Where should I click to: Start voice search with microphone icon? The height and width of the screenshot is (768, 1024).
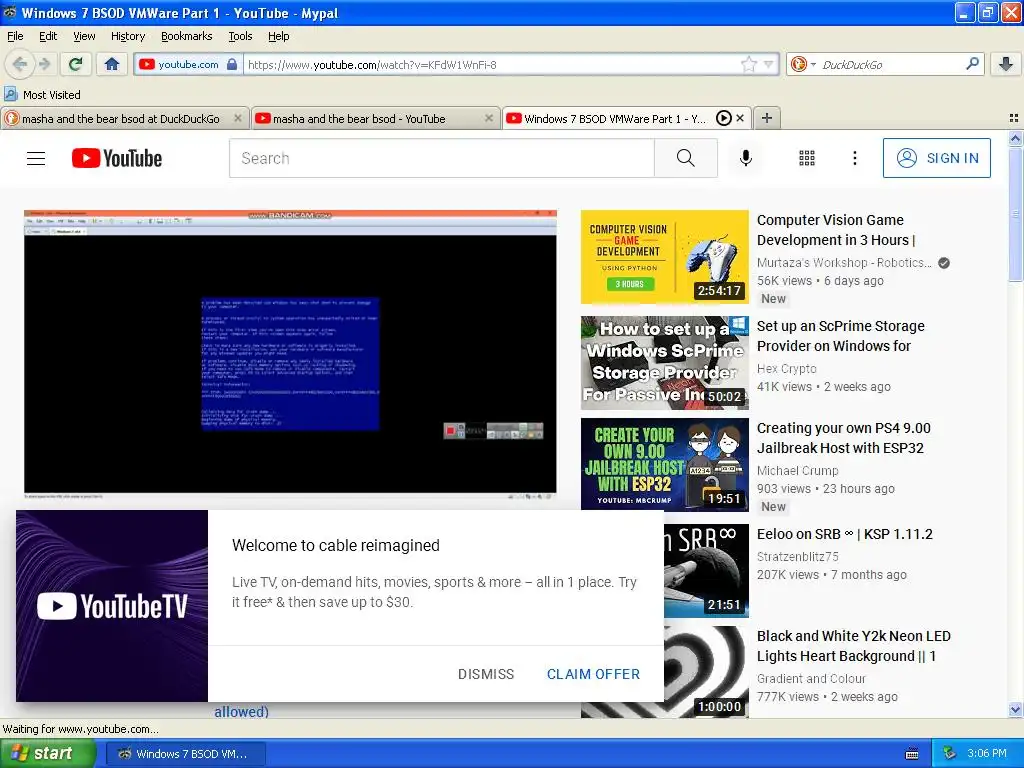(x=745, y=158)
